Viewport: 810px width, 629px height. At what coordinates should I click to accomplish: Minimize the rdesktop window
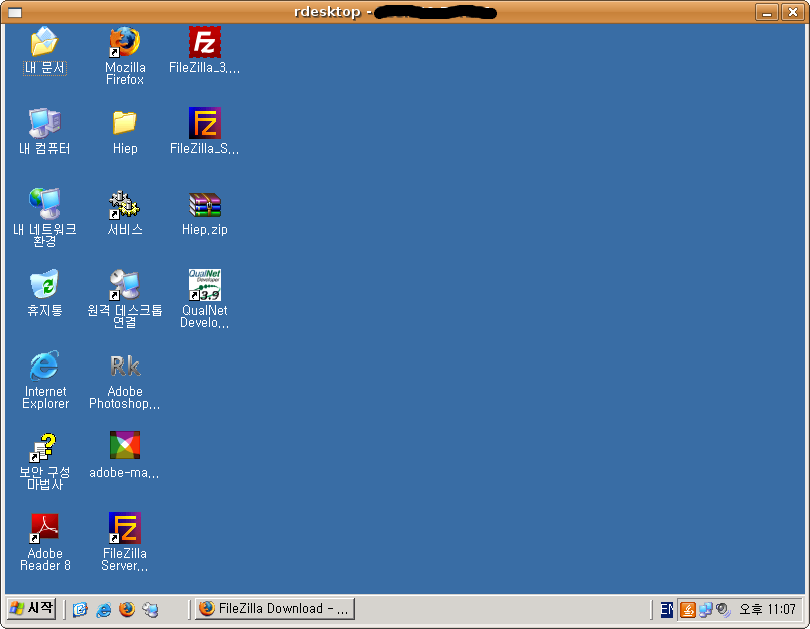pyautogui.click(x=767, y=12)
